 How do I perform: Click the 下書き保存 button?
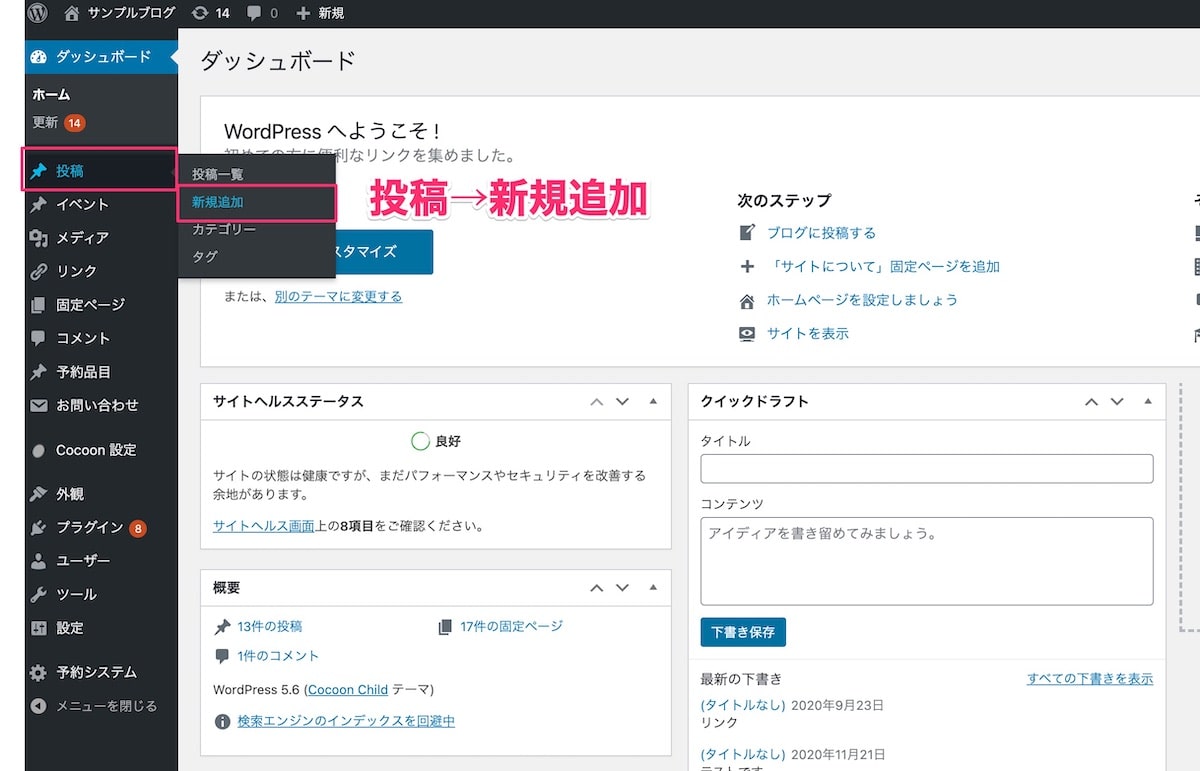point(743,633)
